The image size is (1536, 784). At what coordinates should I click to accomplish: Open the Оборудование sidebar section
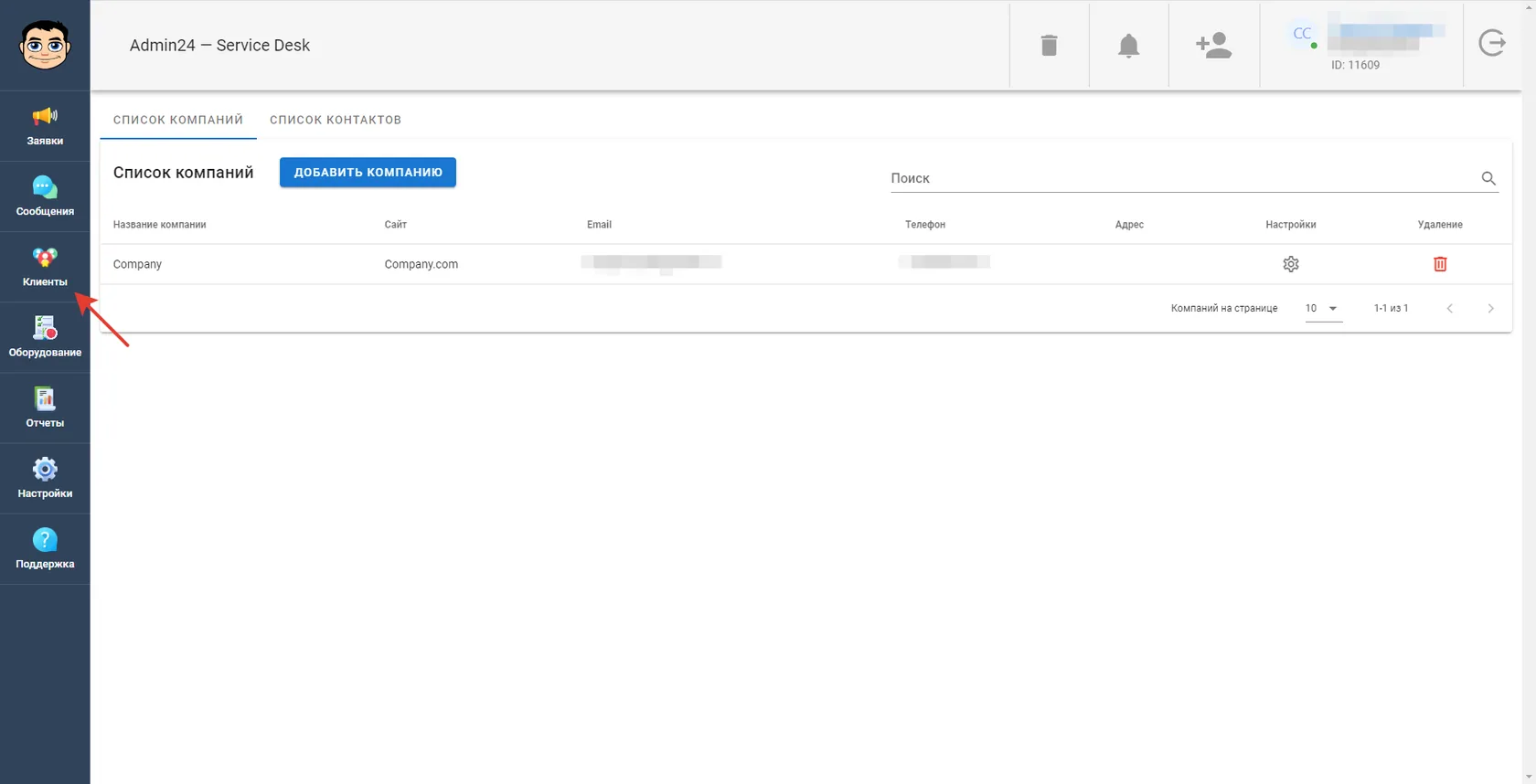coord(45,337)
